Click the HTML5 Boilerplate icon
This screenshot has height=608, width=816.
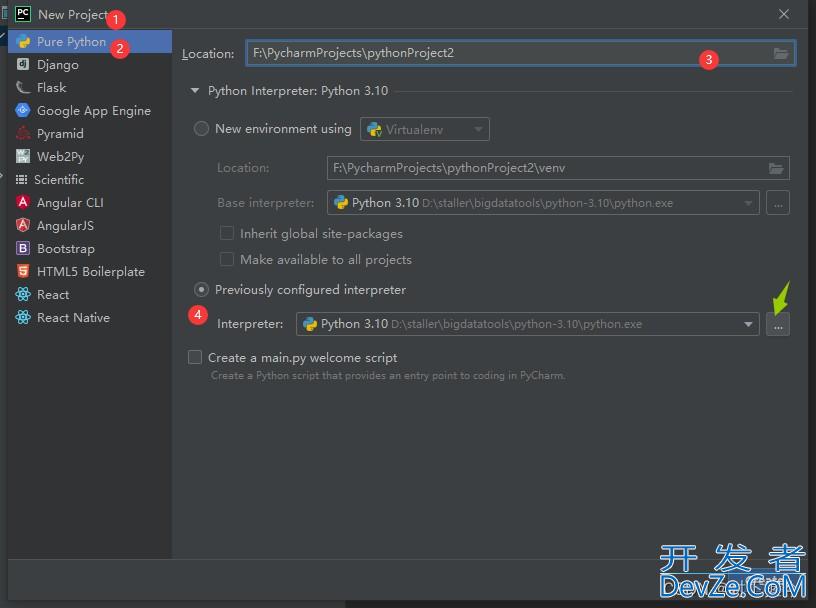pyautogui.click(x=23, y=271)
